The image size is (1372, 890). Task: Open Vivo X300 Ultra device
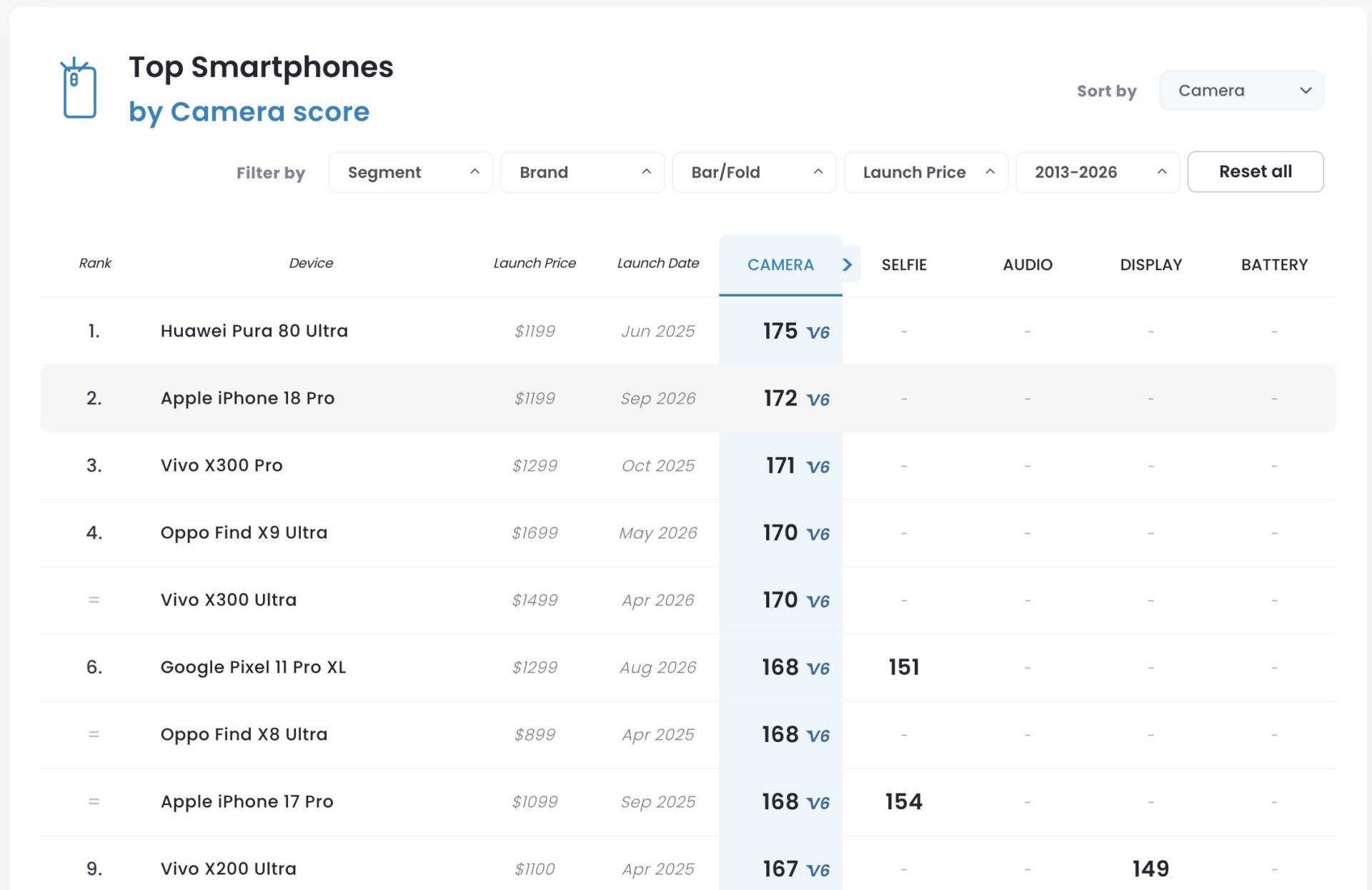tap(229, 599)
